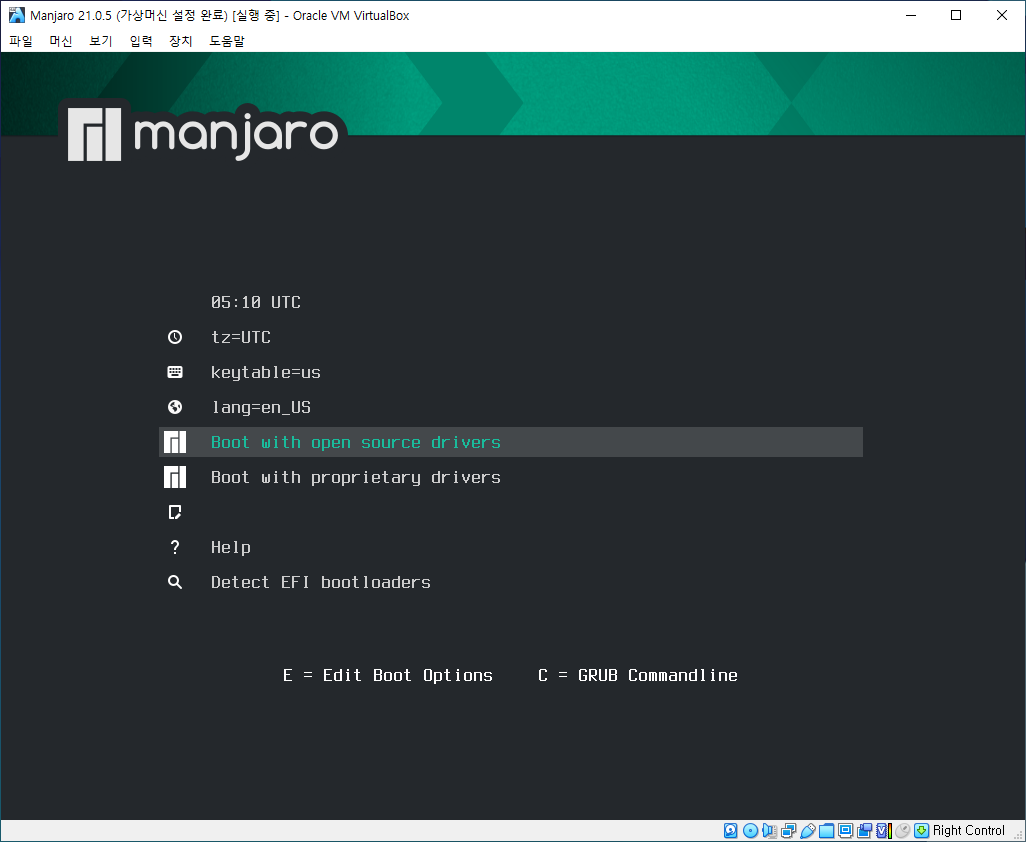The image size is (1026, 842).
Task: Click the clock icon beside tz=UTC
Action: pyautogui.click(x=175, y=337)
